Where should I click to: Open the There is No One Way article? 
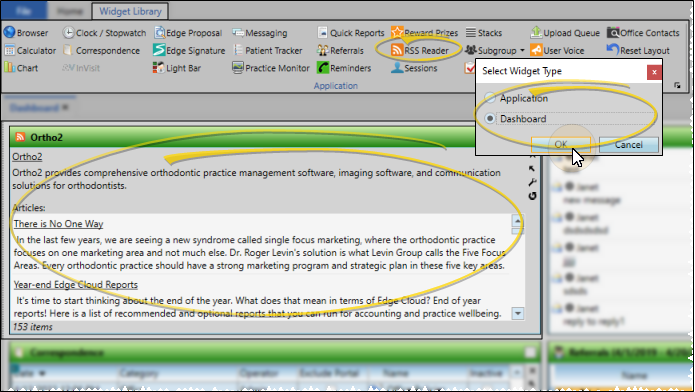click(59, 224)
